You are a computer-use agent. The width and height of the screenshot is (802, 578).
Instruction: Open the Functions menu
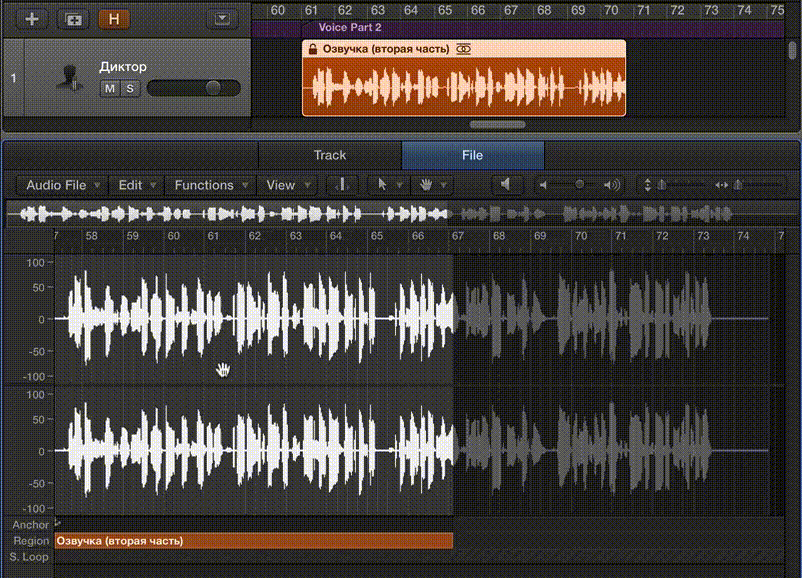(210, 185)
